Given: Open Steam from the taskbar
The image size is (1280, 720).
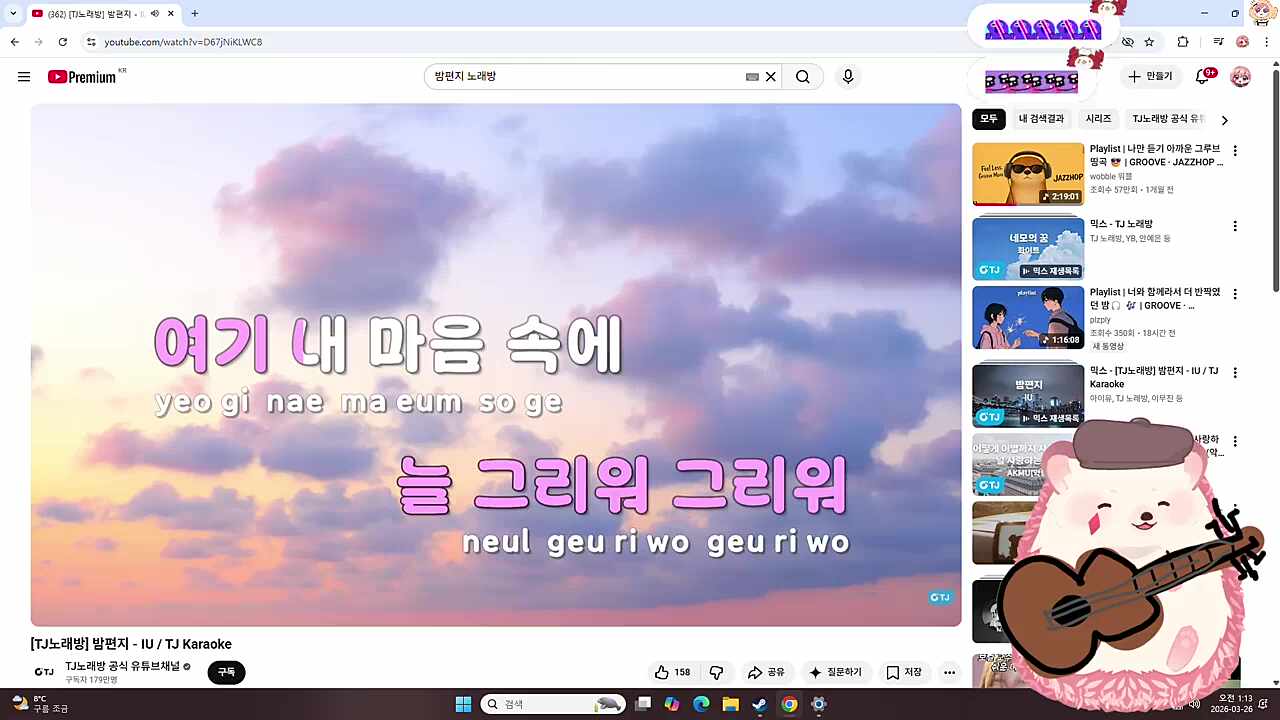Looking at the screenshot, I should tap(760, 704).
